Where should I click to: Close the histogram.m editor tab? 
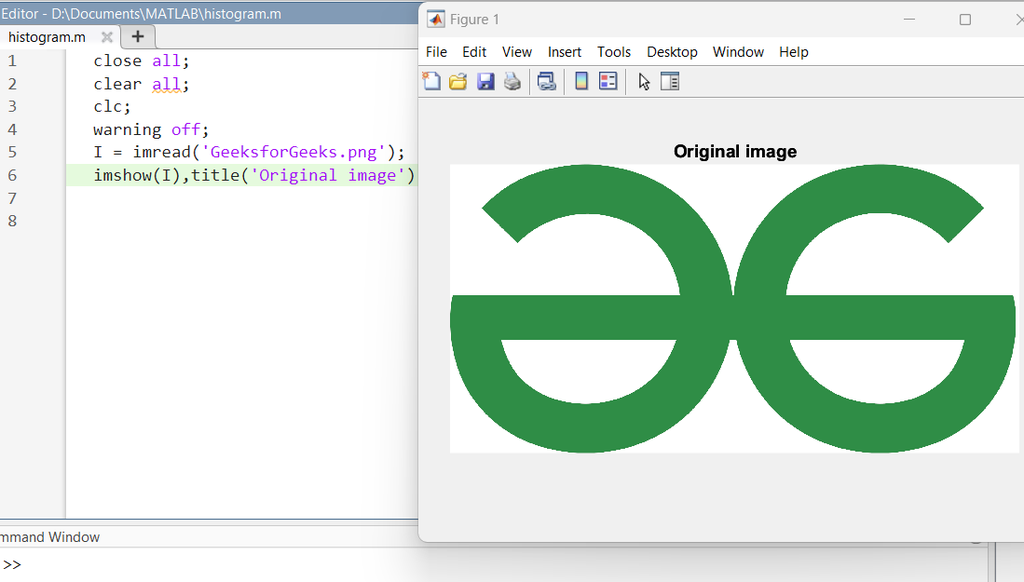pos(107,37)
